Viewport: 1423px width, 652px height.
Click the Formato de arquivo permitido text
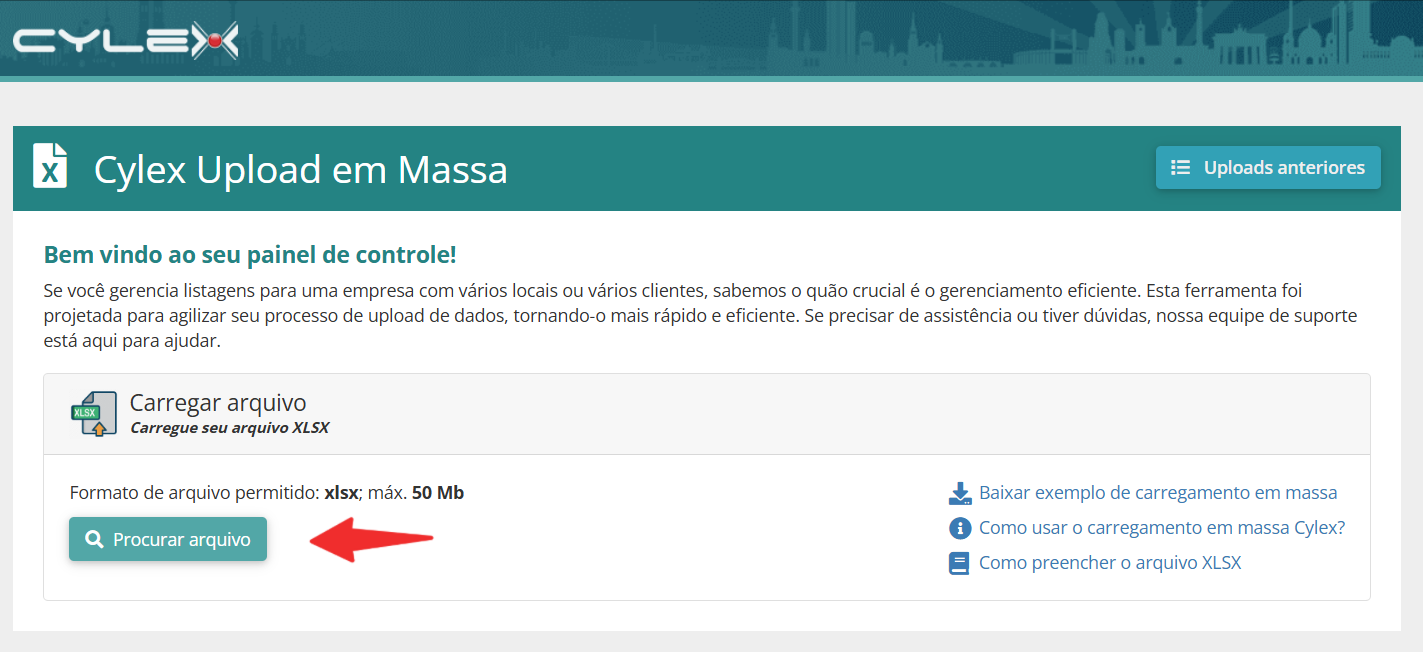click(x=267, y=493)
